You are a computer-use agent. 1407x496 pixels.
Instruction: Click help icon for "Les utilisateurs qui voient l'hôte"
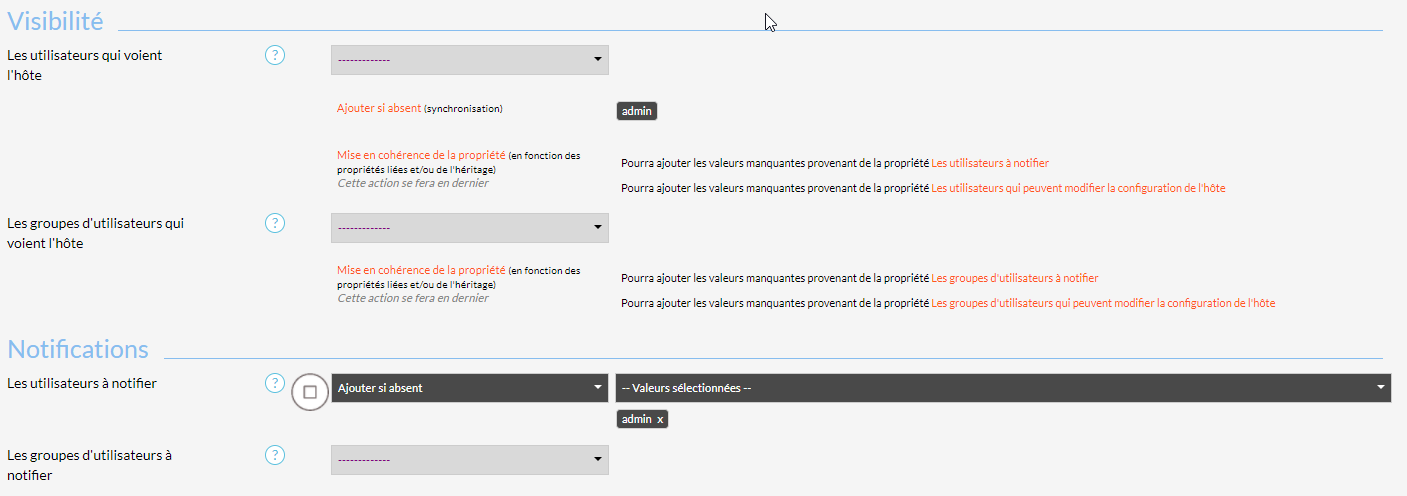click(x=275, y=55)
